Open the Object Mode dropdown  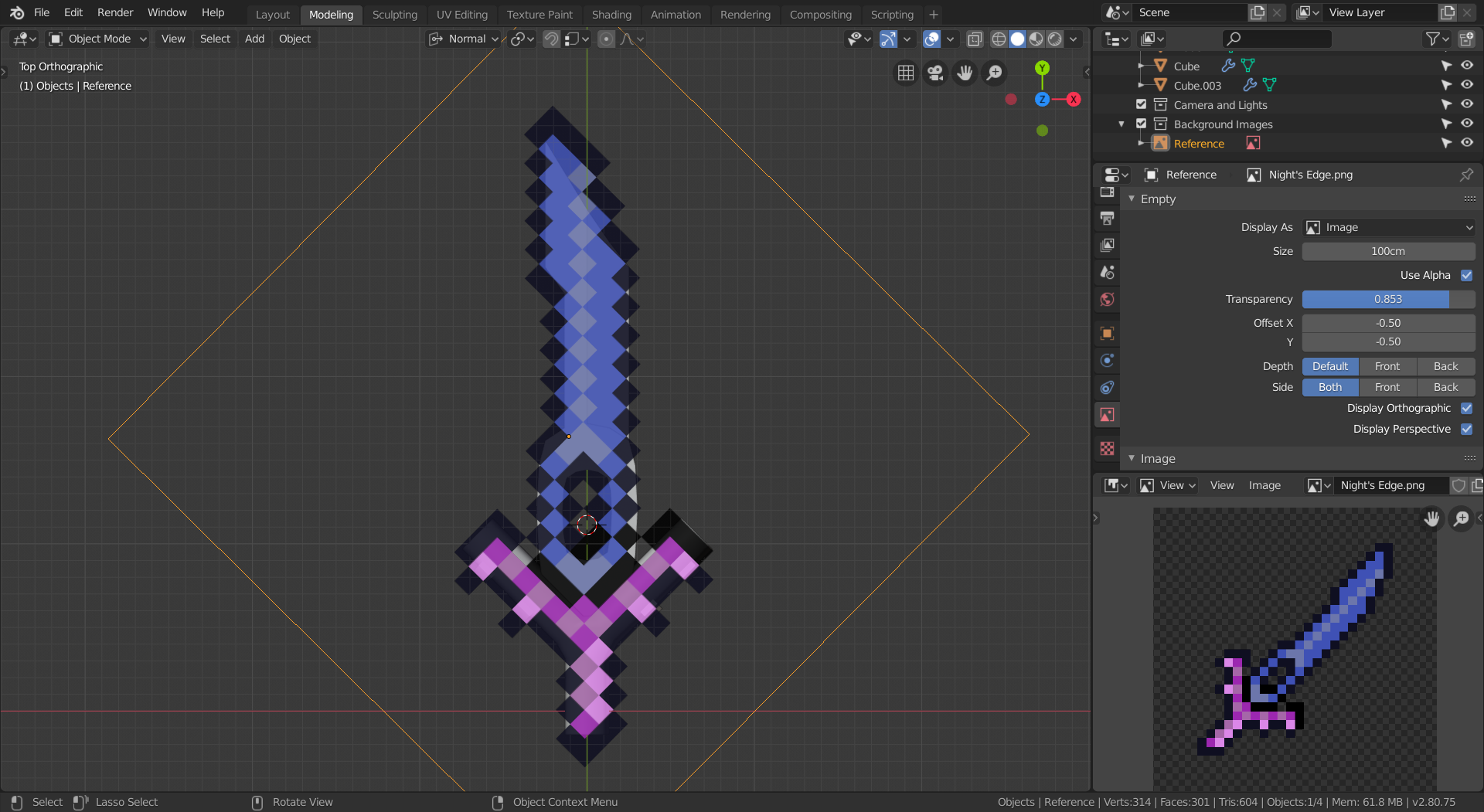click(97, 39)
